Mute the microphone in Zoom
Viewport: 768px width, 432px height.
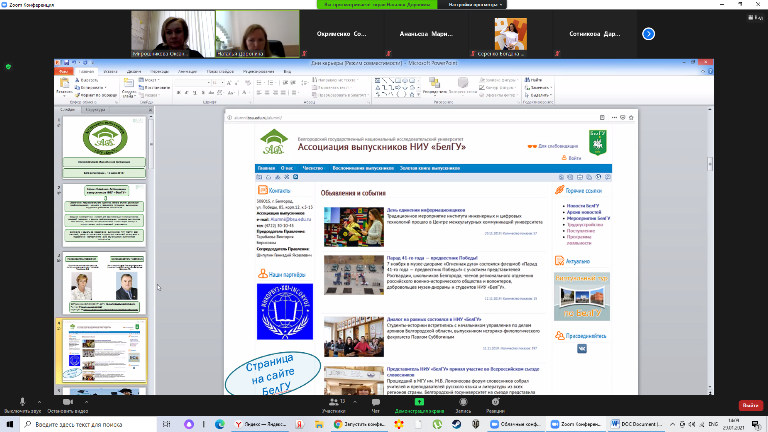(22, 403)
